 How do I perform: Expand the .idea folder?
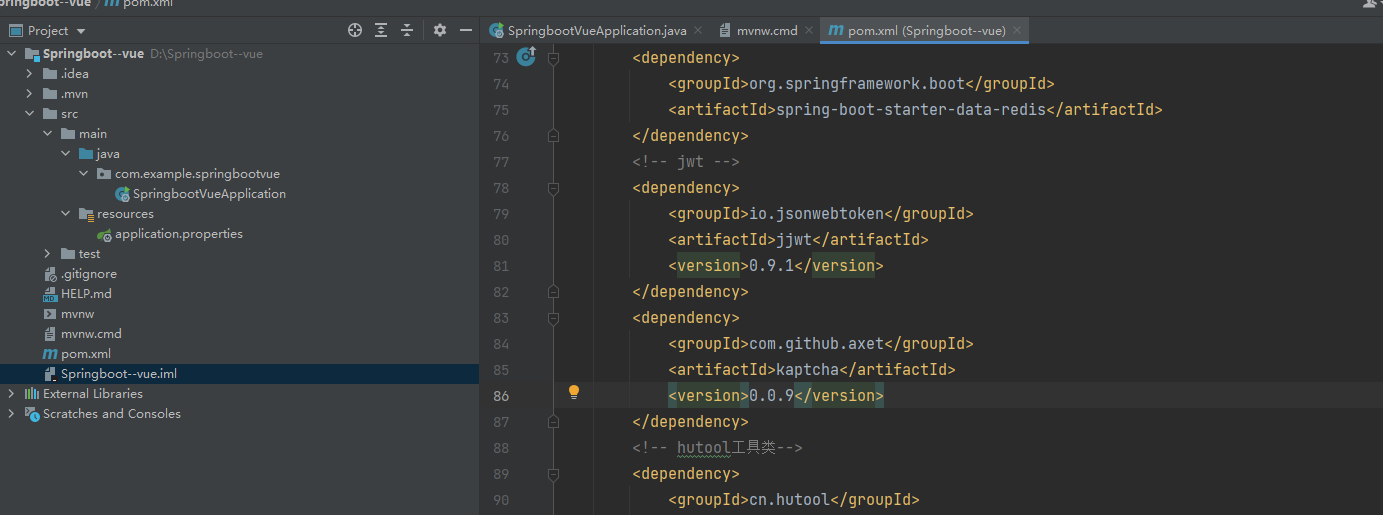[x=30, y=74]
